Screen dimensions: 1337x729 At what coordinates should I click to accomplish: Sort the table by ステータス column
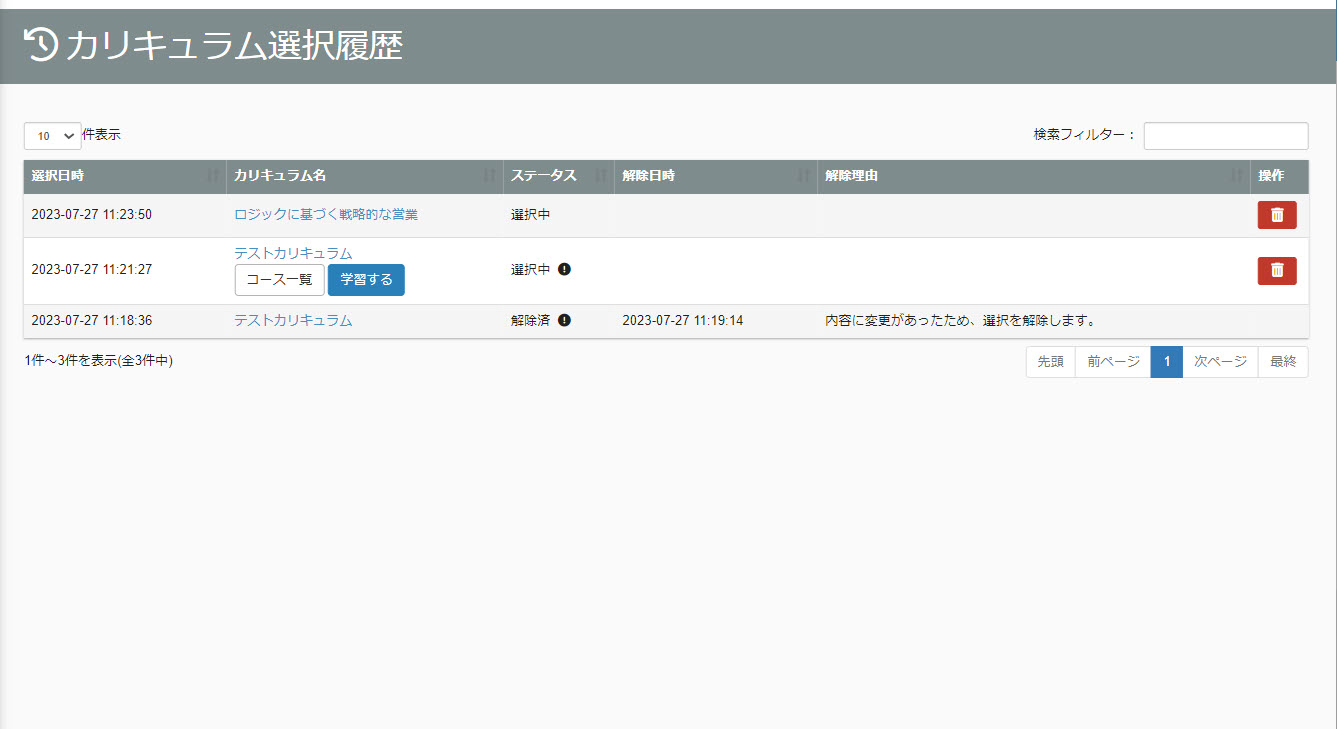click(558, 176)
